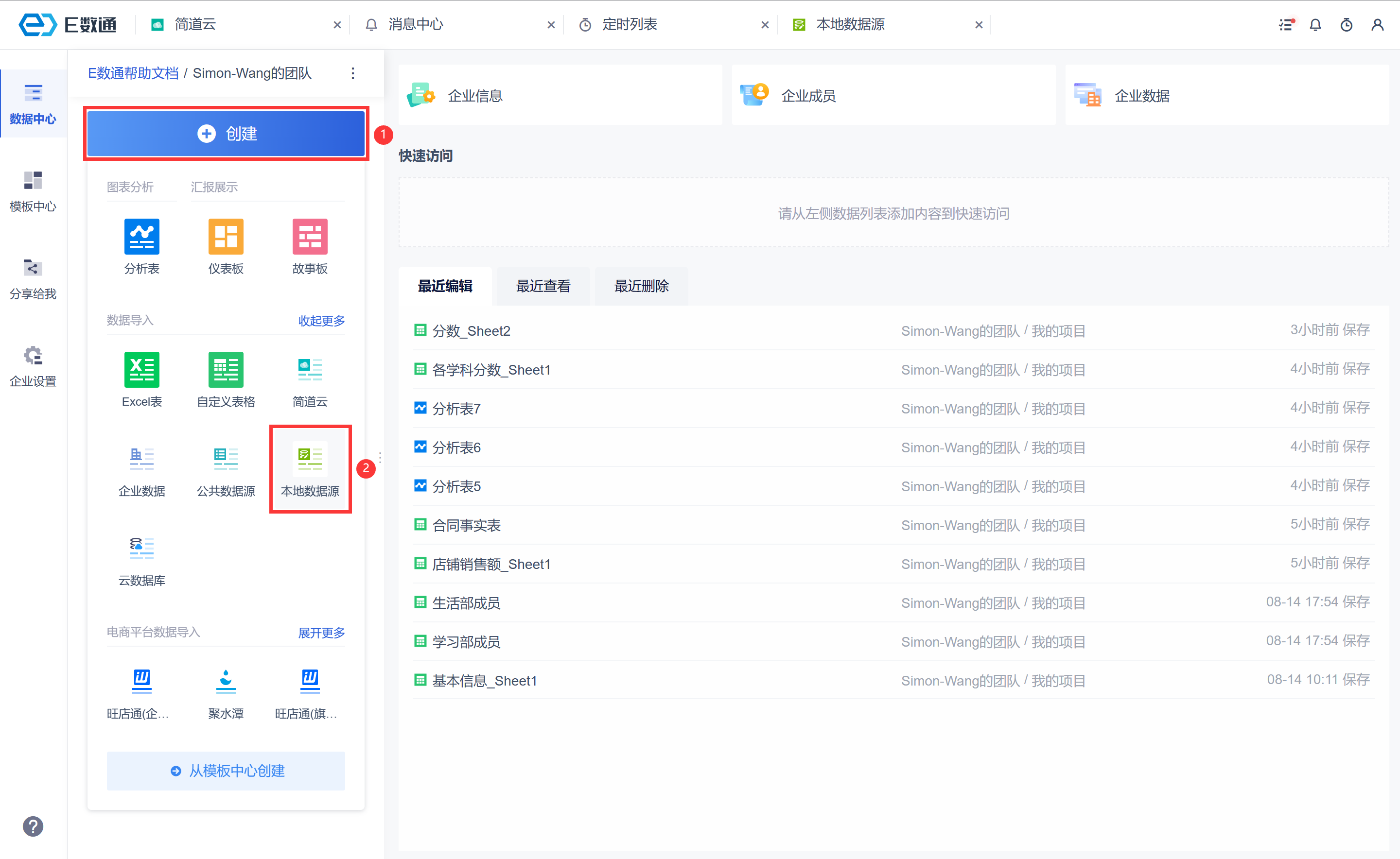Viewport: 1400px width, 859px height.
Task: Expand e-commerce platforms via 展开更多
Action: point(321,632)
